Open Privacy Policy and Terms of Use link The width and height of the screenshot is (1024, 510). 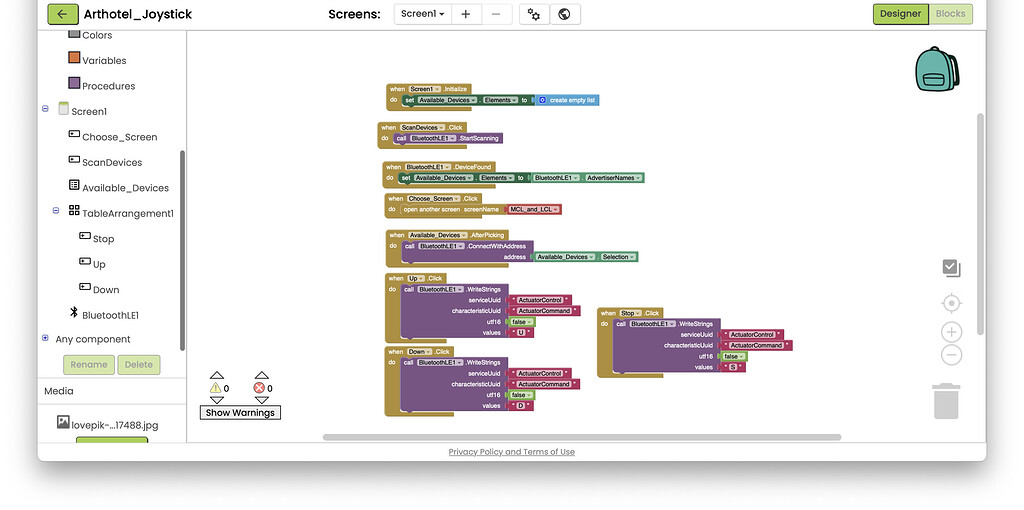click(512, 452)
